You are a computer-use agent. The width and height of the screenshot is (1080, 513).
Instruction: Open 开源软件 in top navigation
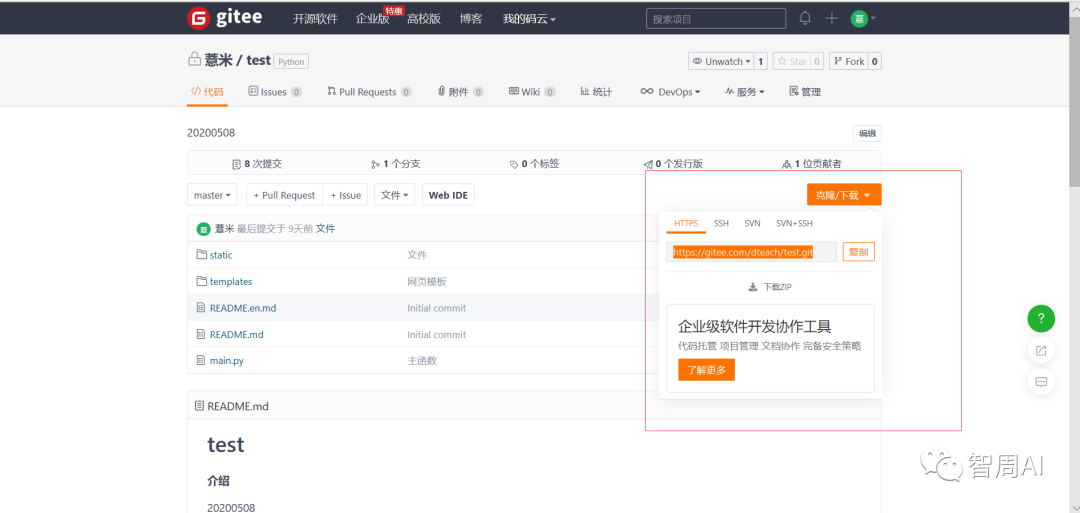pyautogui.click(x=315, y=19)
